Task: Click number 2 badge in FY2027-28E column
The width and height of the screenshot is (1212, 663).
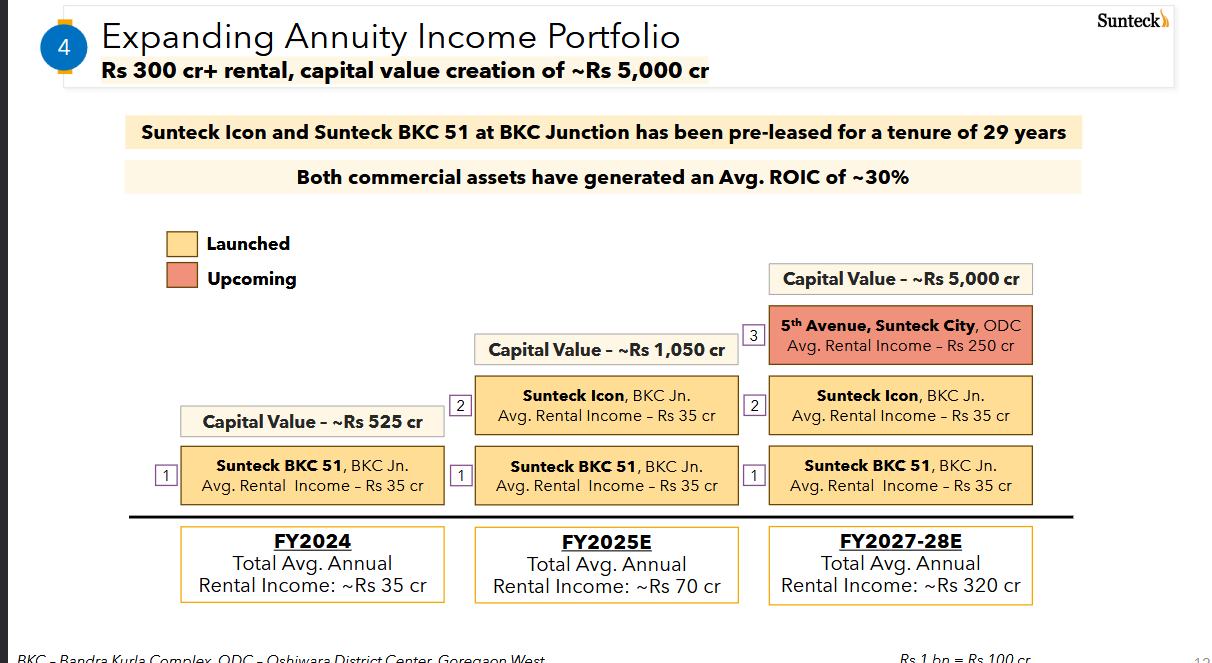Action: pyautogui.click(x=754, y=406)
